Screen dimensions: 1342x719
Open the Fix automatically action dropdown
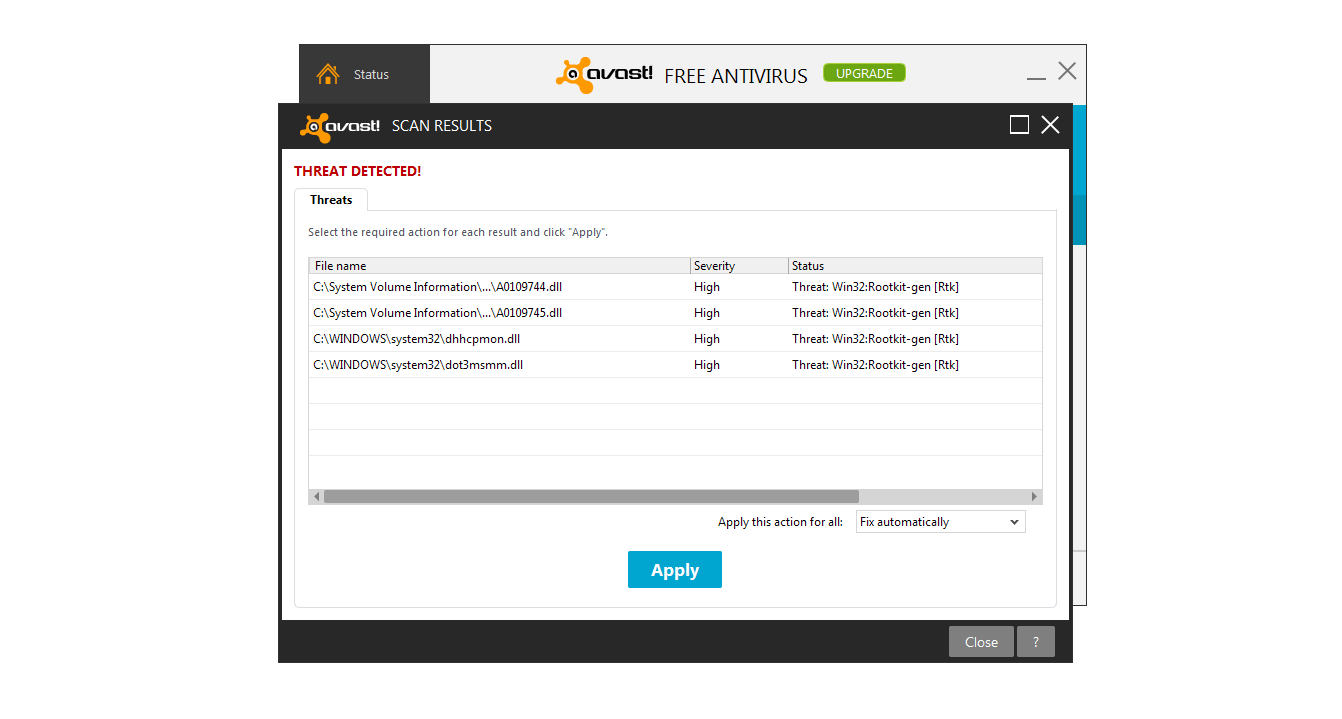pyautogui.click(x=941, y=522)
